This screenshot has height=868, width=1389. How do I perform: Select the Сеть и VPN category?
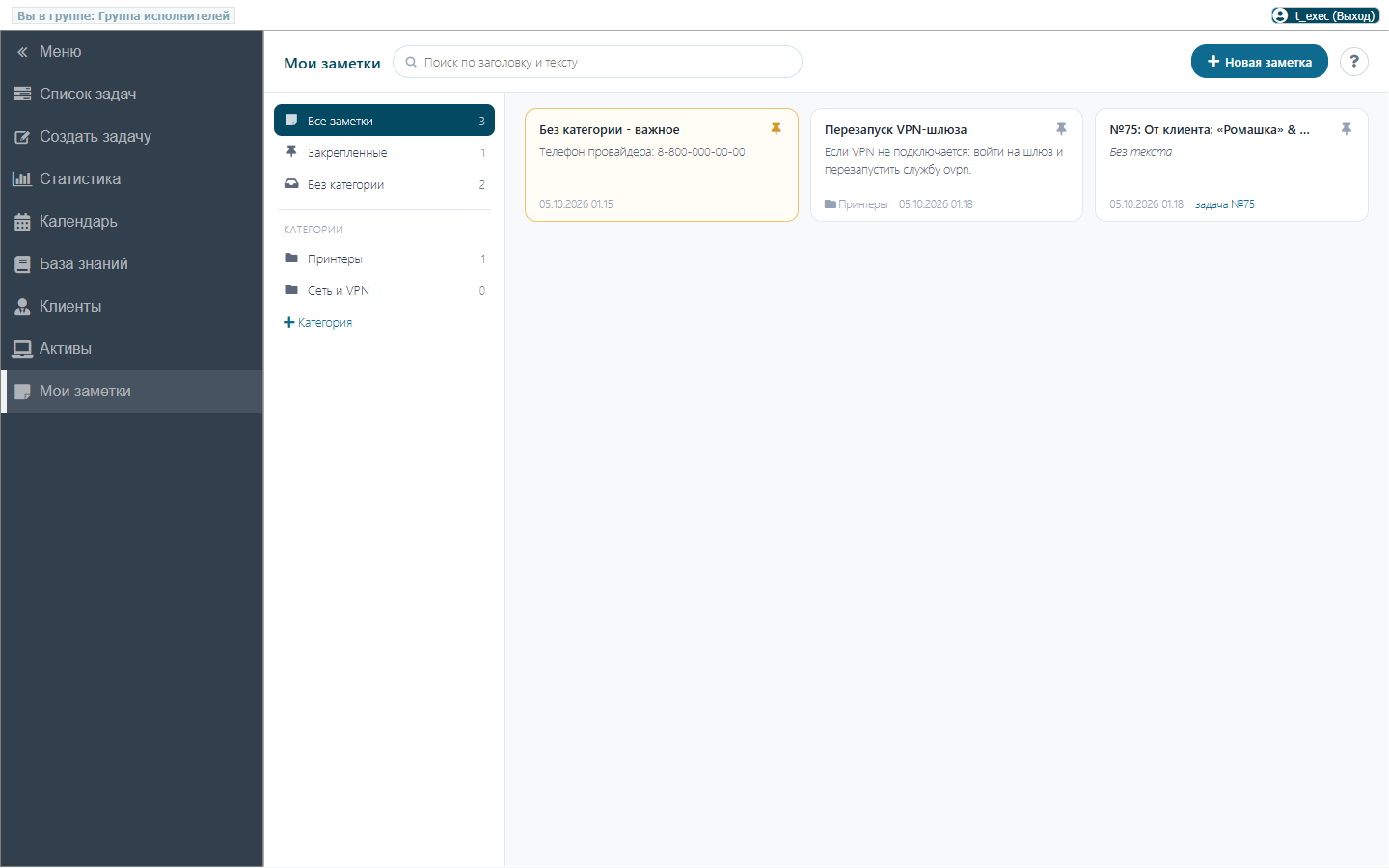coord(384,290)
